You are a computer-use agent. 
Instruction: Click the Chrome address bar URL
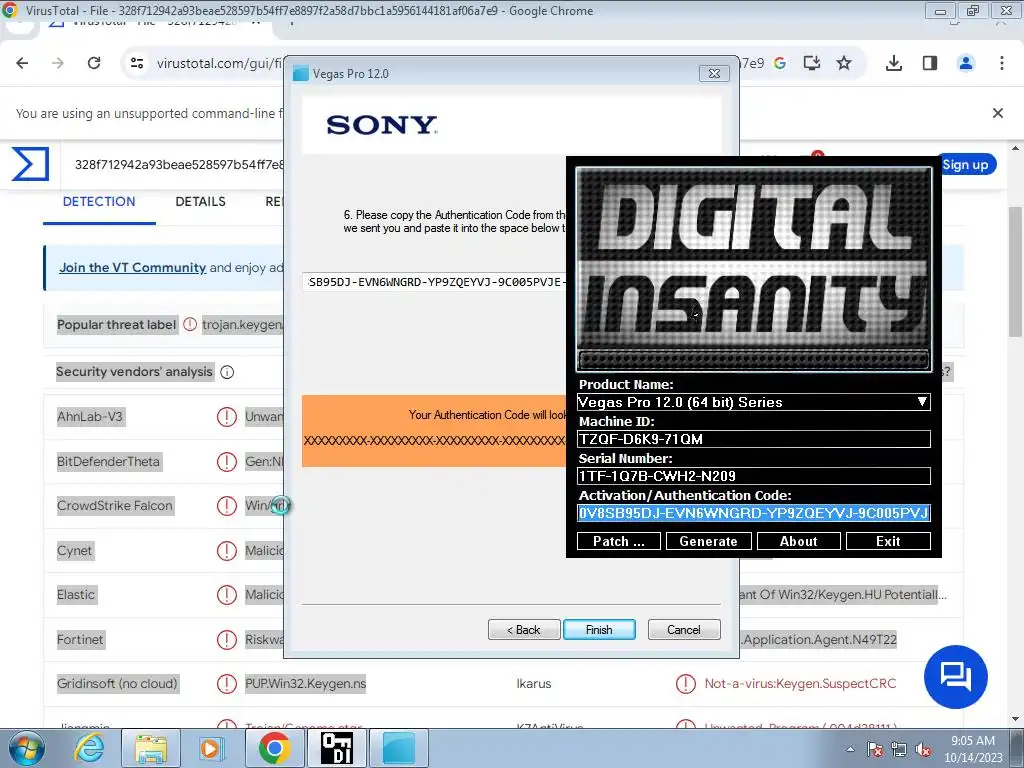(x=219, y=63)
